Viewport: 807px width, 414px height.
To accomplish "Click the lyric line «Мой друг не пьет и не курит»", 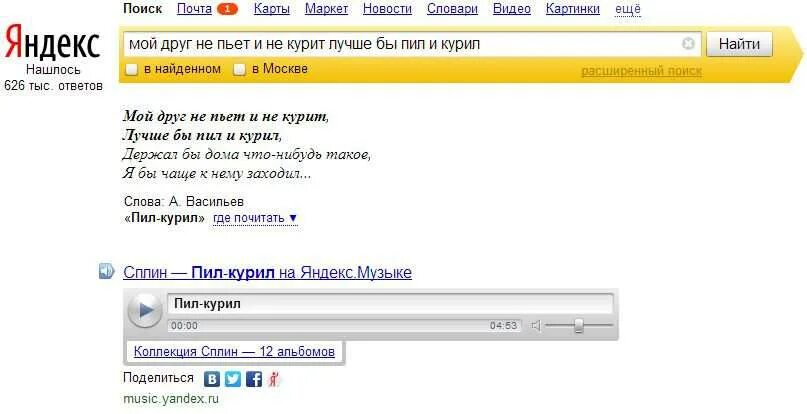I will pos(226,116).
